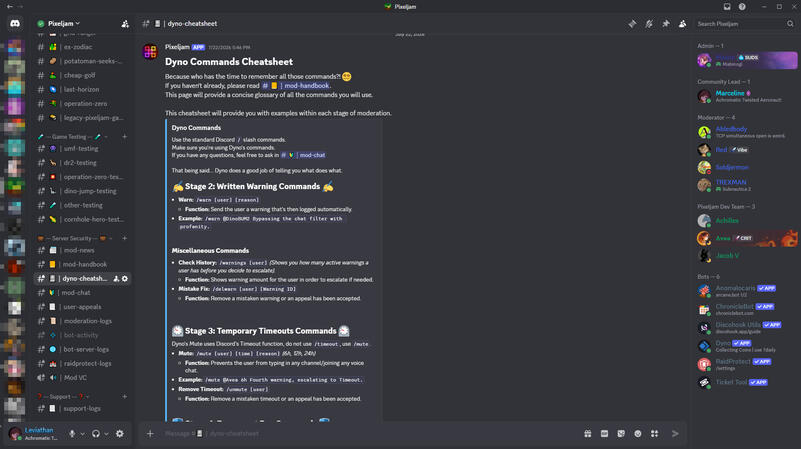Open the dino-jump-testing channel

coord(82,191)
